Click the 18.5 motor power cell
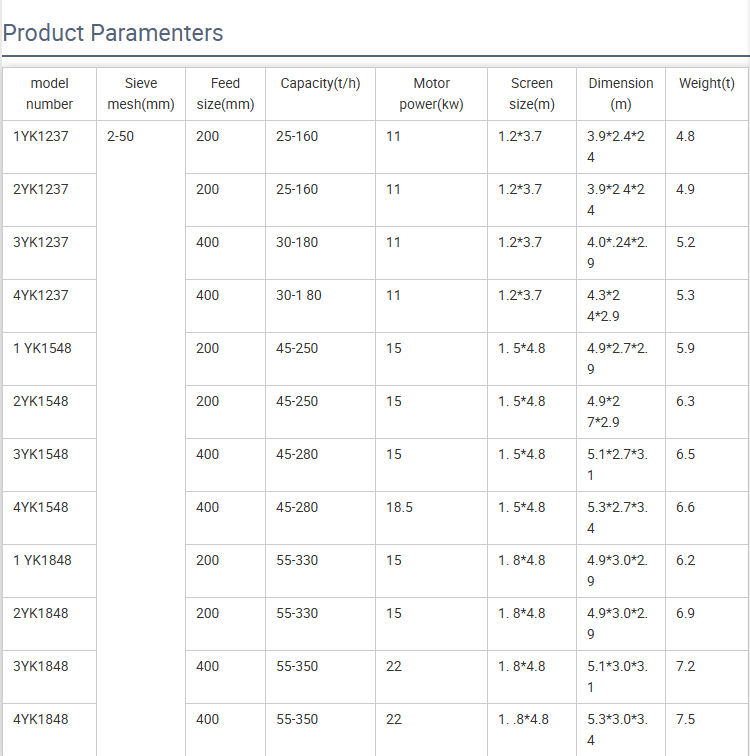 click(399, 507)
